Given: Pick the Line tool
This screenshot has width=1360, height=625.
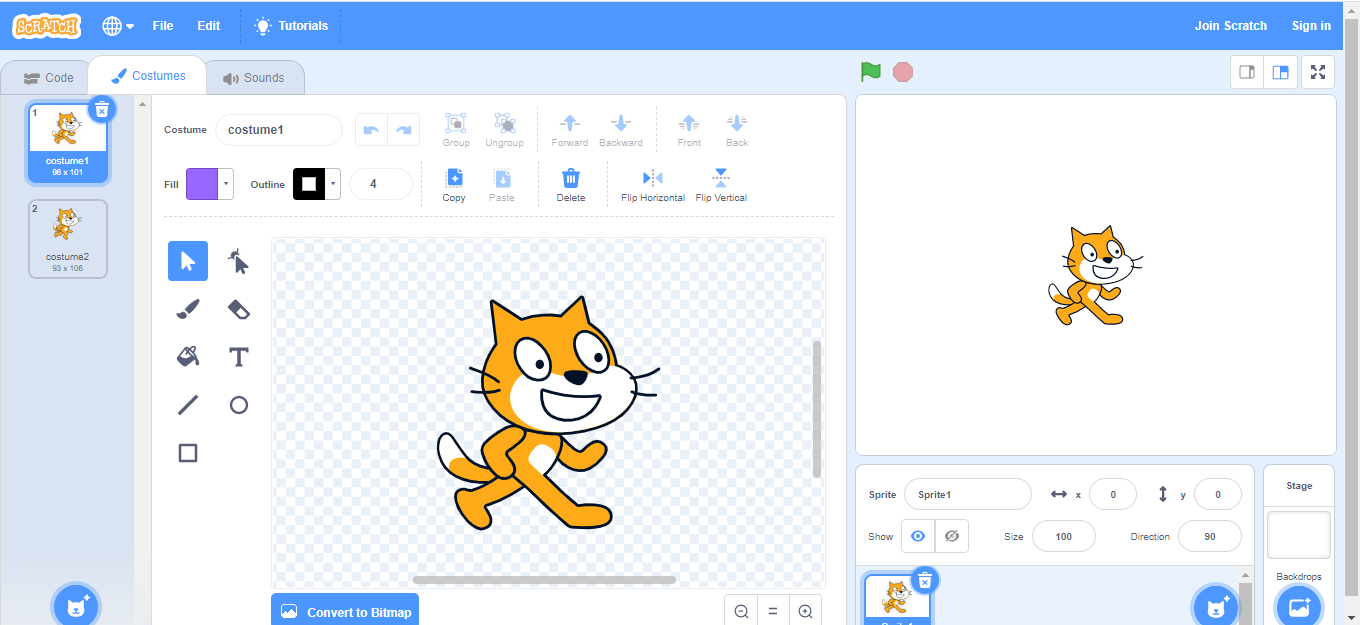Looking at the screenshot, I should pyautogui.click(x=187, y=405).
